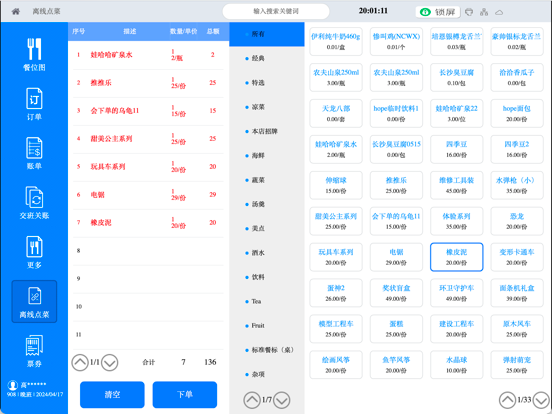Click the network icon in top bar
The width and height of the screenshot is (552, 414).
pyautogui.click(x=484, y=12)
